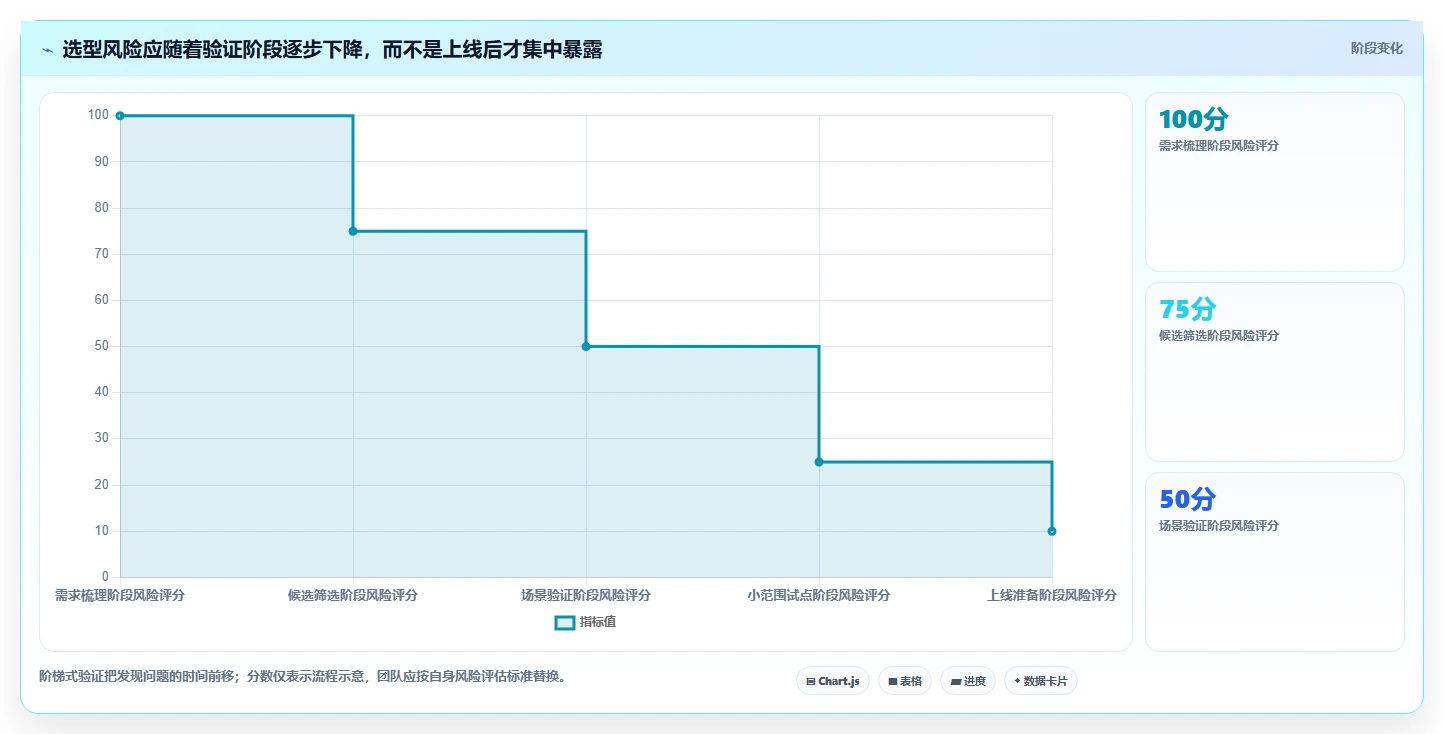This screenshot has width=1444, height=734.
Task: Click y-axis tick label 100
Action: tap(98, 115)
